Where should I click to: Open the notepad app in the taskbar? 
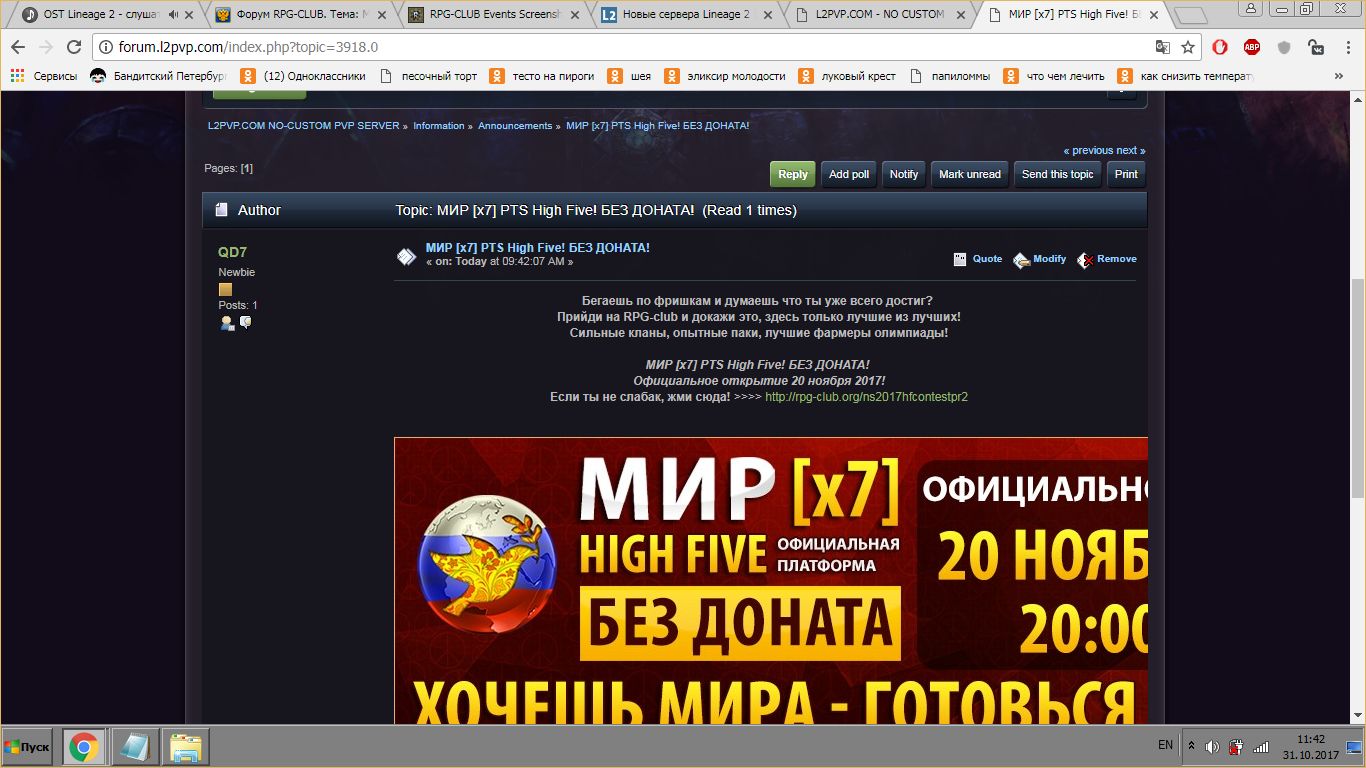pos(133,747)
